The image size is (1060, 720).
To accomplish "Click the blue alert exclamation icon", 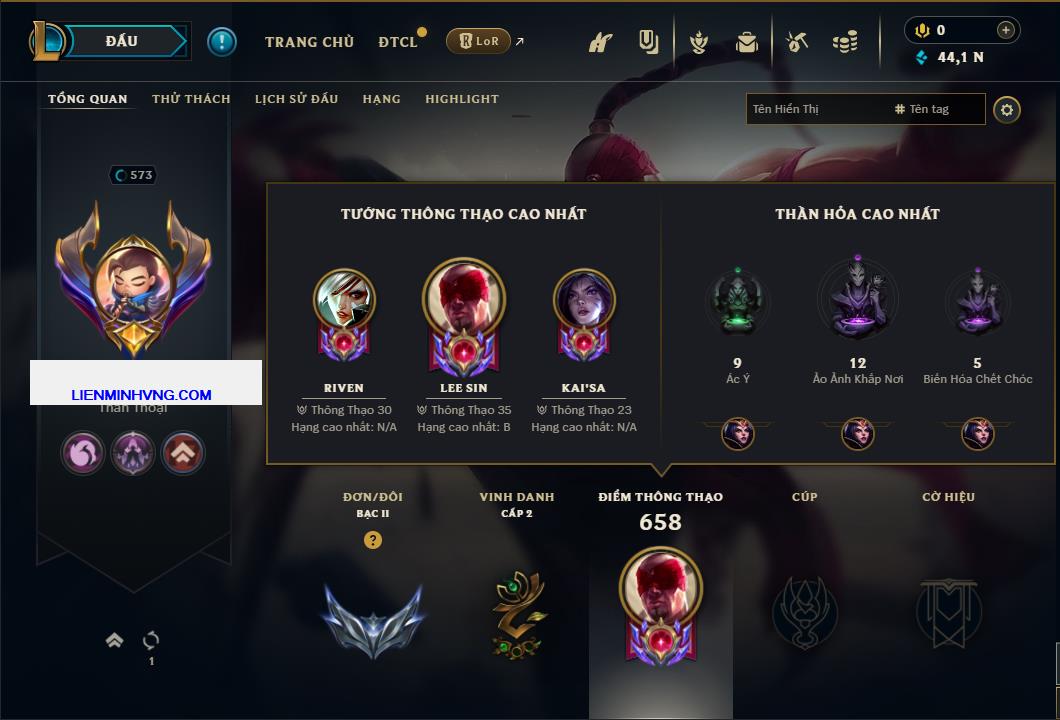I will coord(222,42).
